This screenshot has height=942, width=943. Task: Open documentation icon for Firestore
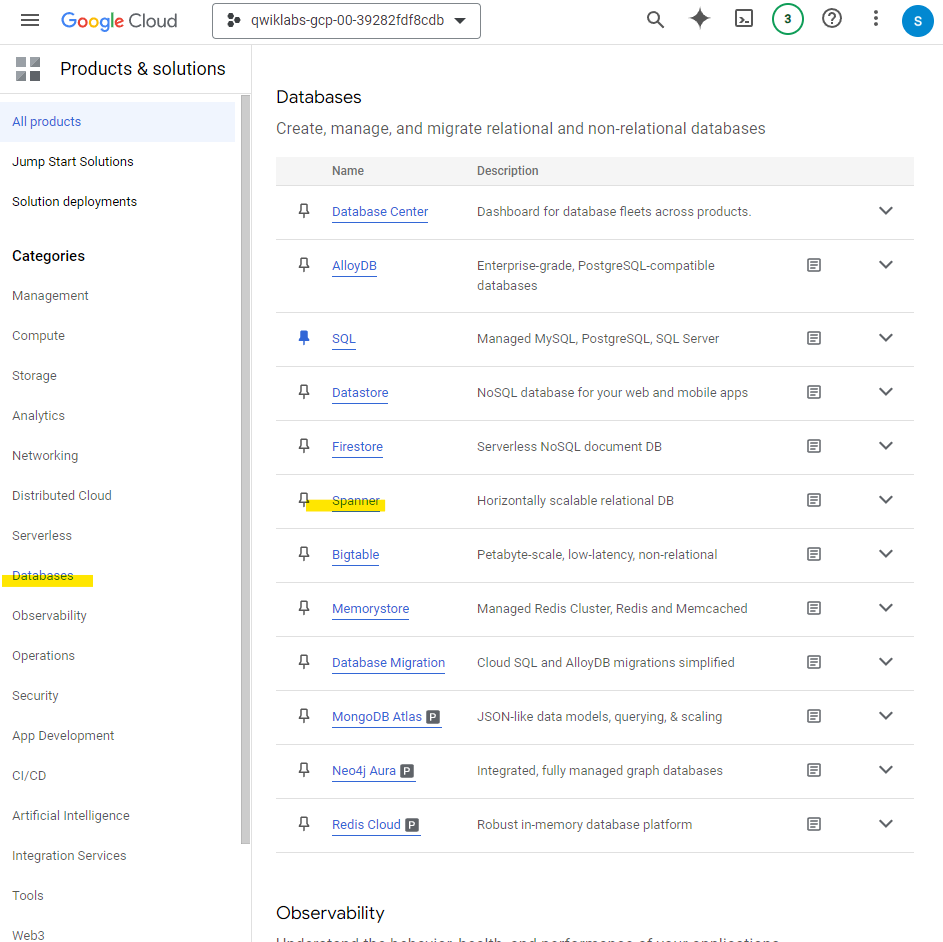point(814,446)
